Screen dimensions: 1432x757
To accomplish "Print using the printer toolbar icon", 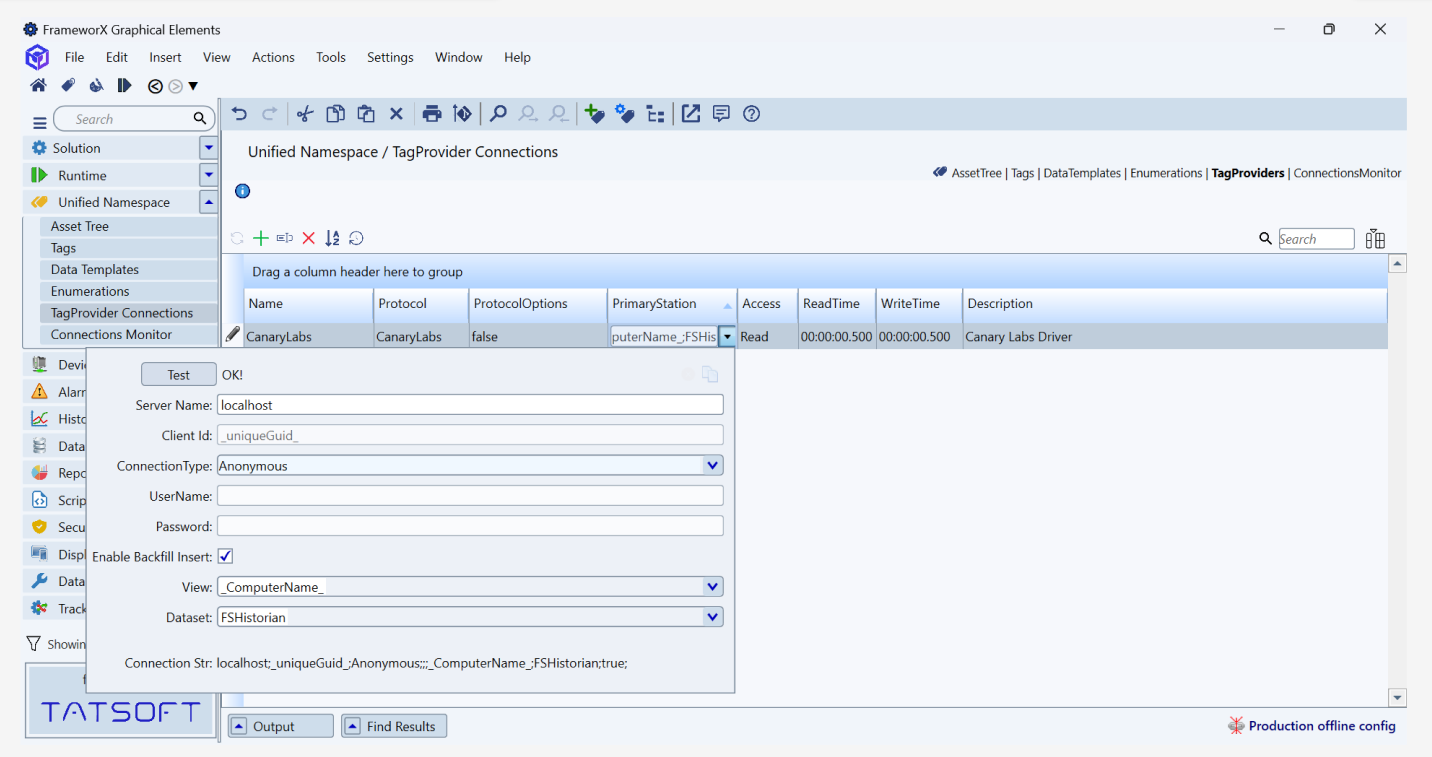I will (432, 114).
